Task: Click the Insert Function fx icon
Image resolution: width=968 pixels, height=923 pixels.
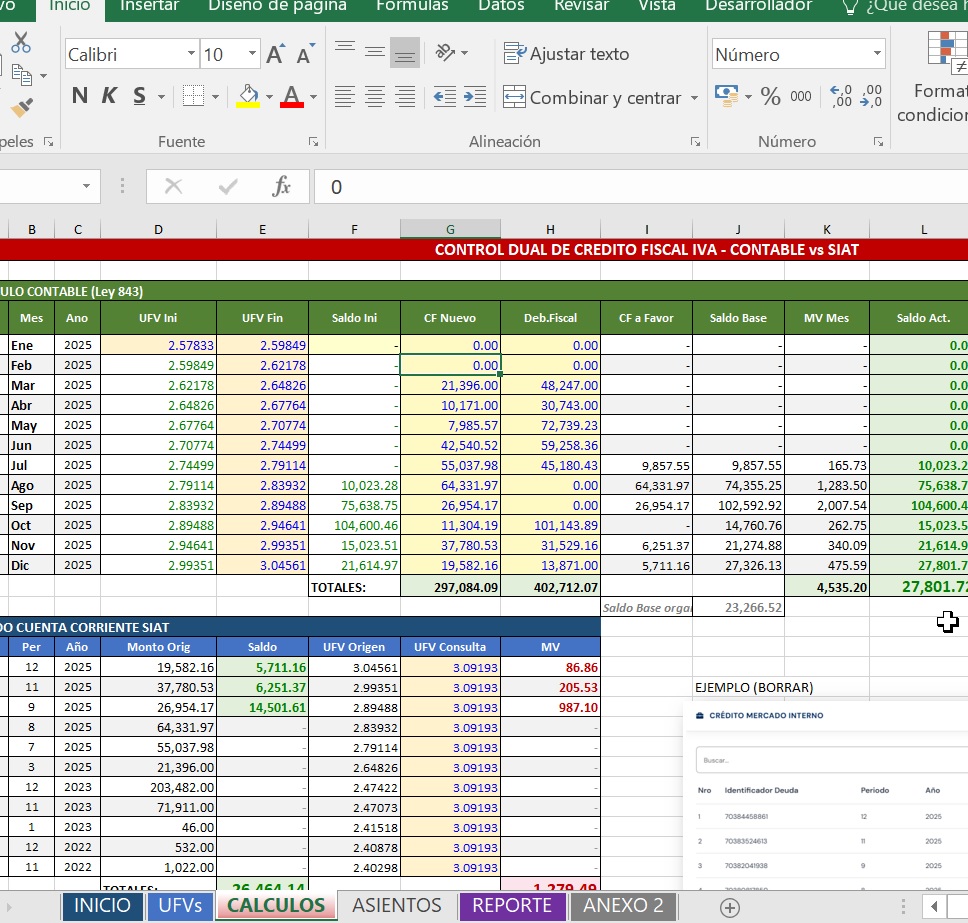Action: (282, 186)
